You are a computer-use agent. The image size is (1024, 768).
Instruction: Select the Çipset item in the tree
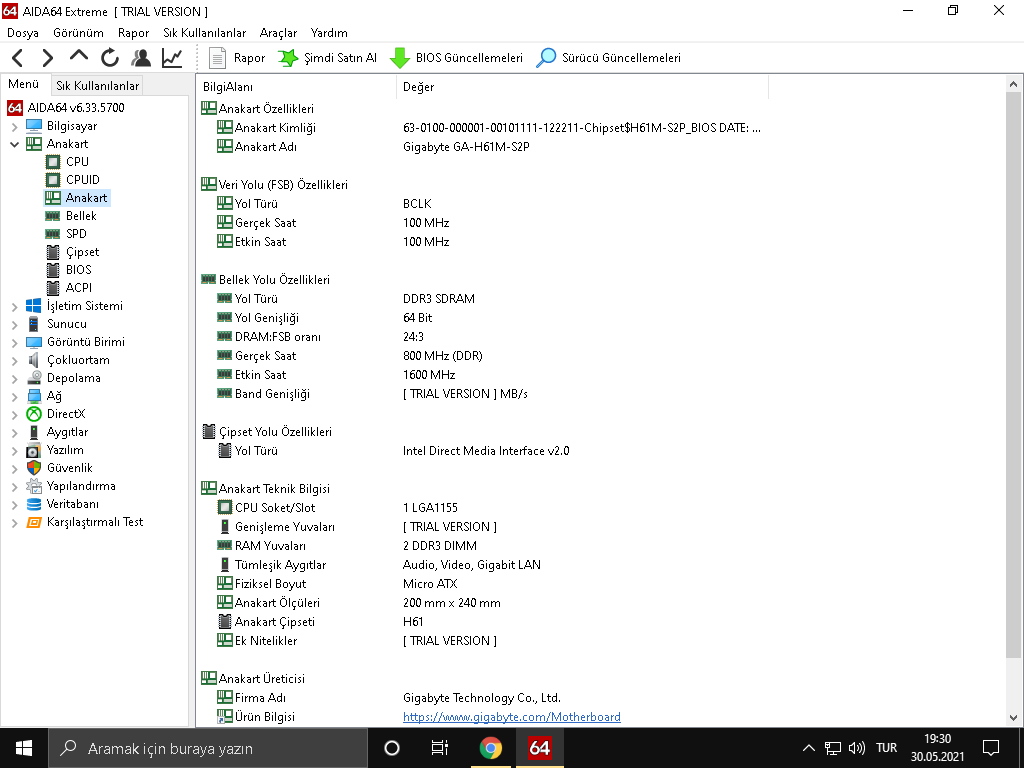(82, 251)
